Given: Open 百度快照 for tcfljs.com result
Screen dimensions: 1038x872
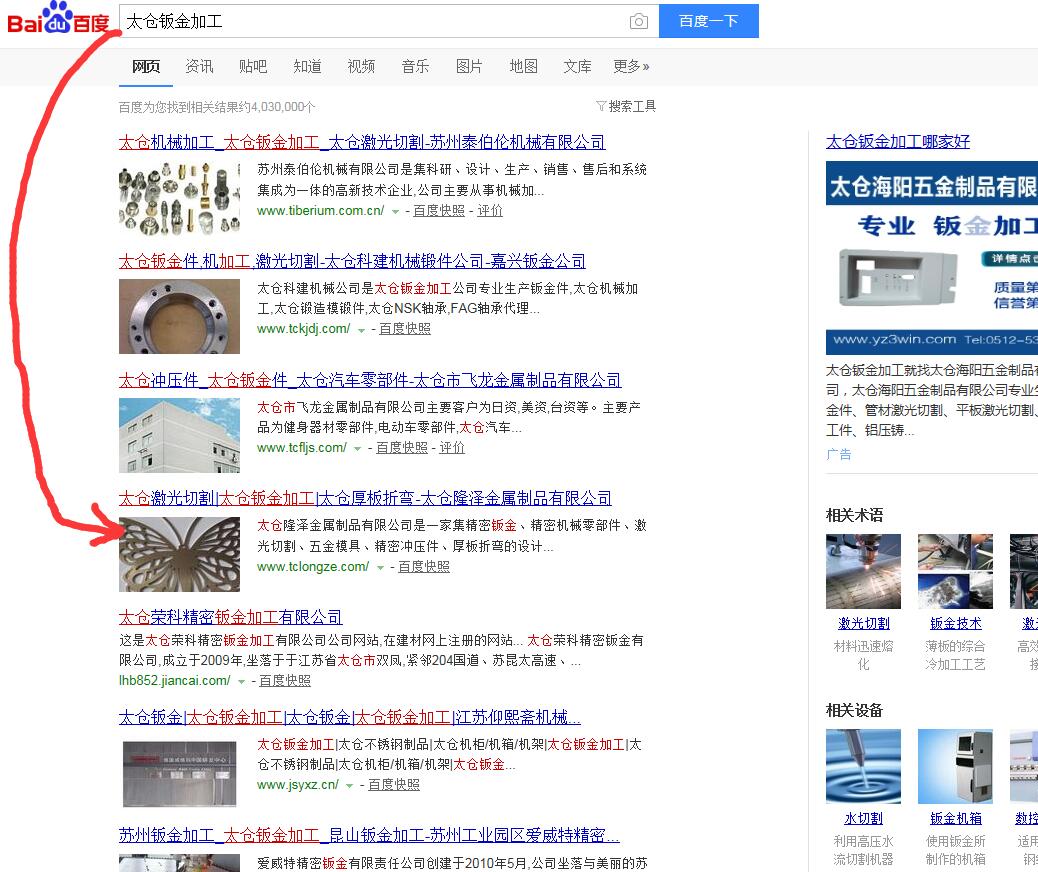Looking at the screenshot, I should tap(402, 448).
